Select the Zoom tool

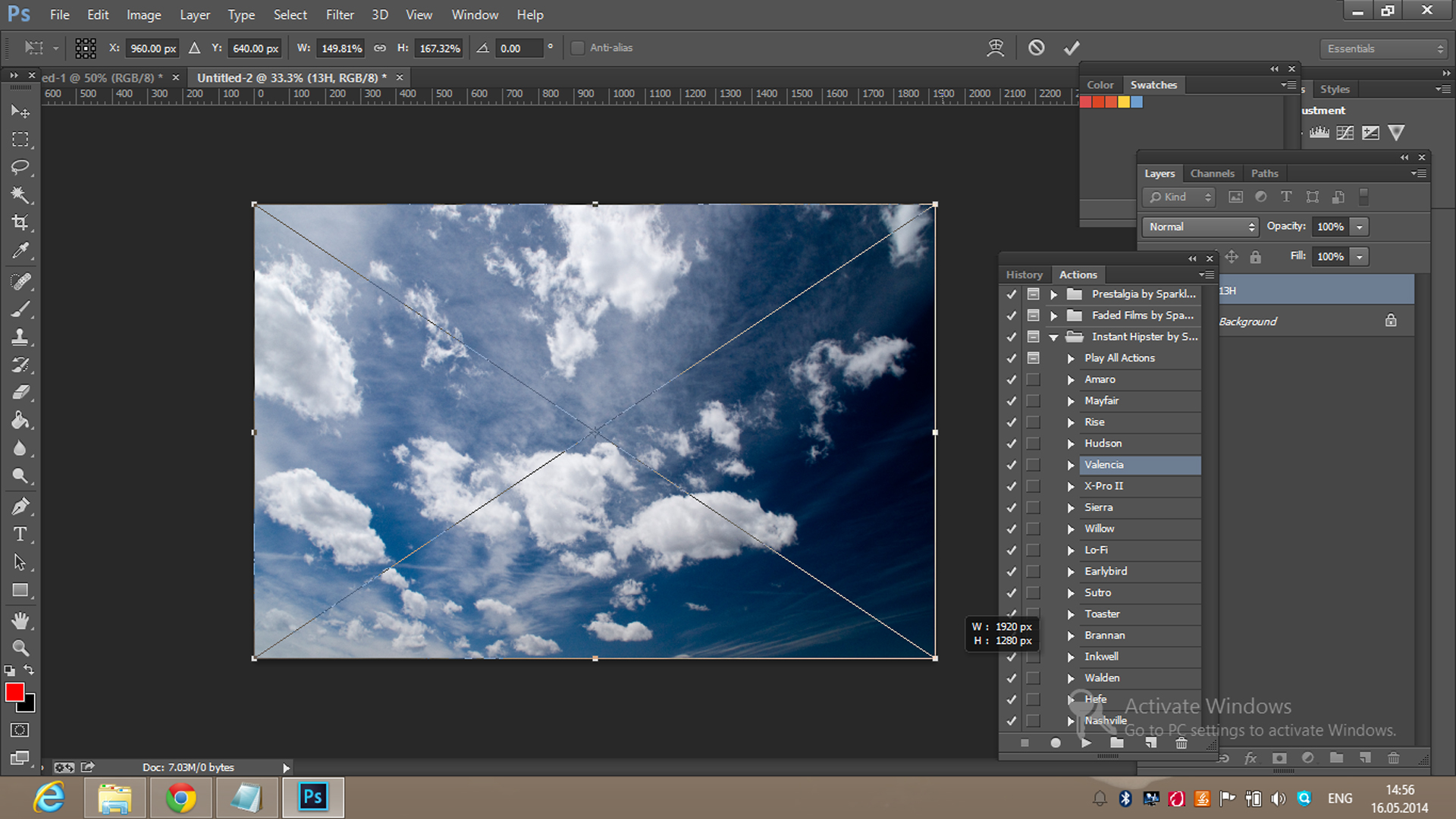click(x=20, y=648)
